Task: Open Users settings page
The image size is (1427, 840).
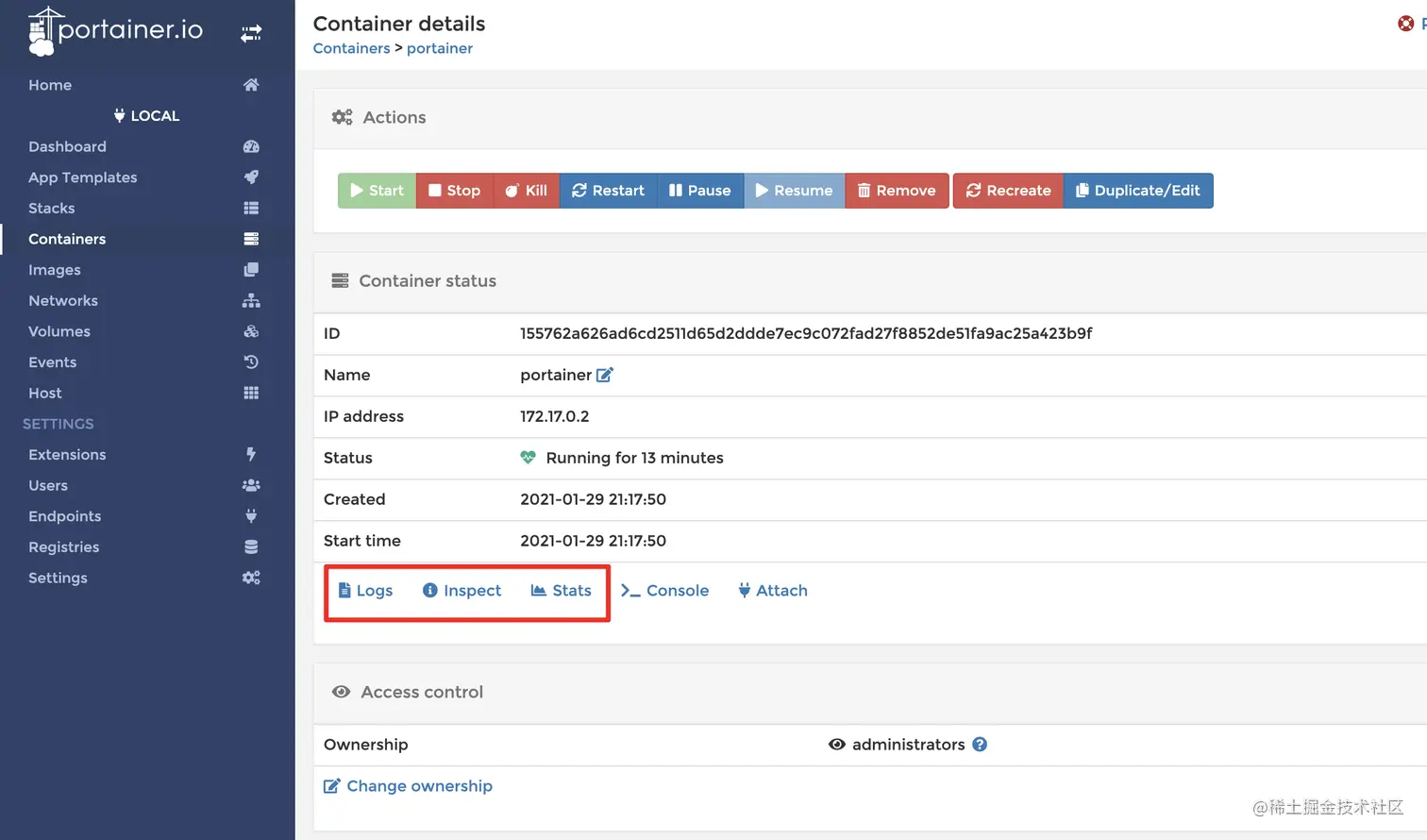Action: click(x=48, y=485)
